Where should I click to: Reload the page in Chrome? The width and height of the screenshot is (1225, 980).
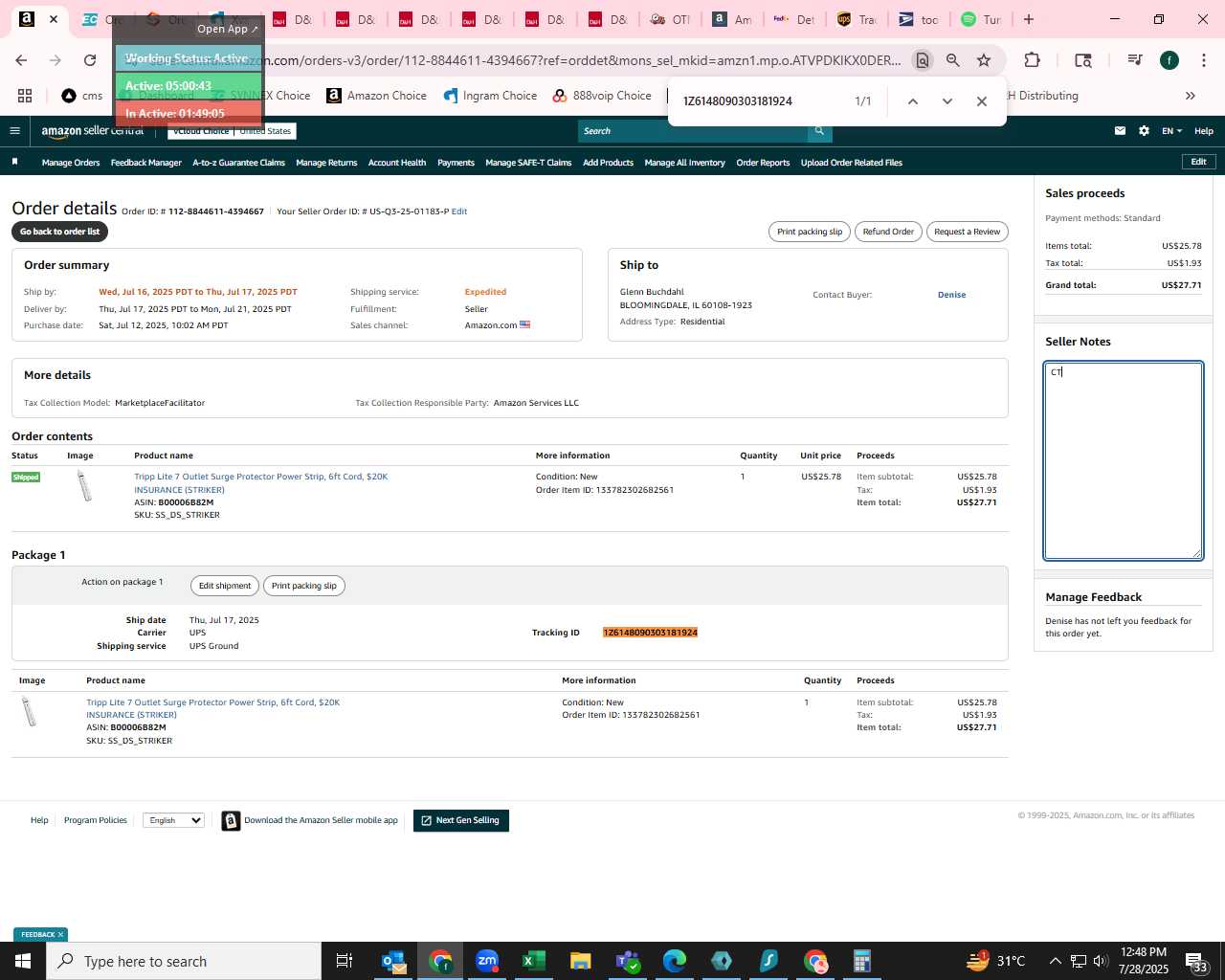click(90, 60)
